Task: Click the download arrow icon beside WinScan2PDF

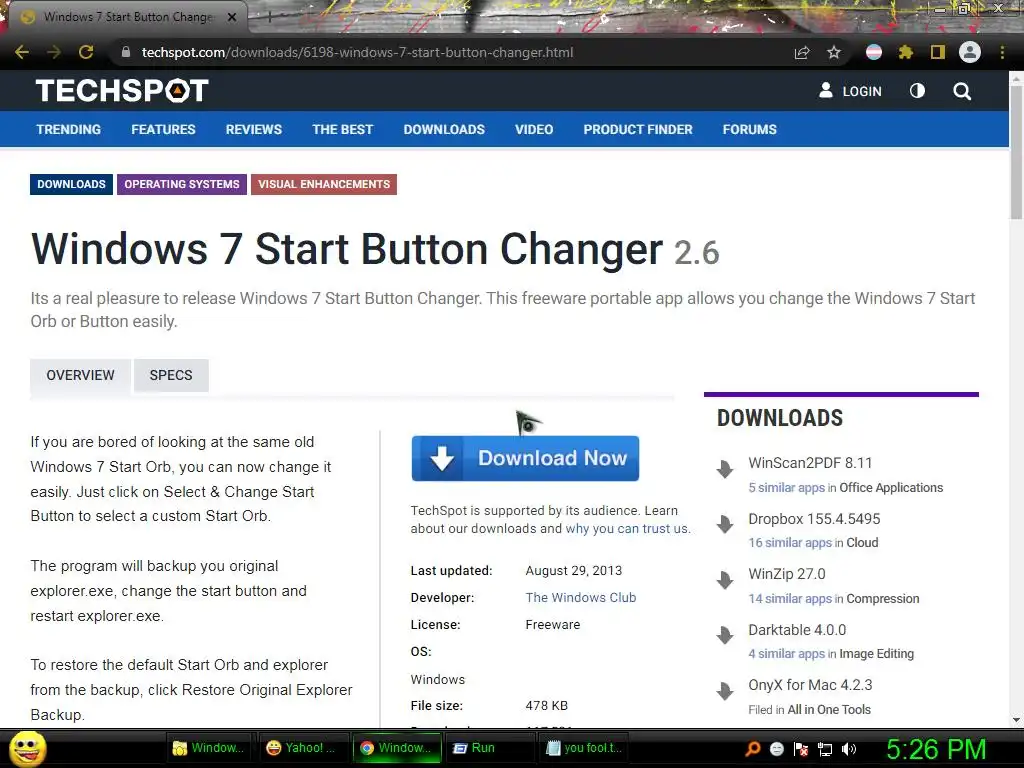Action: click(725, 469)
